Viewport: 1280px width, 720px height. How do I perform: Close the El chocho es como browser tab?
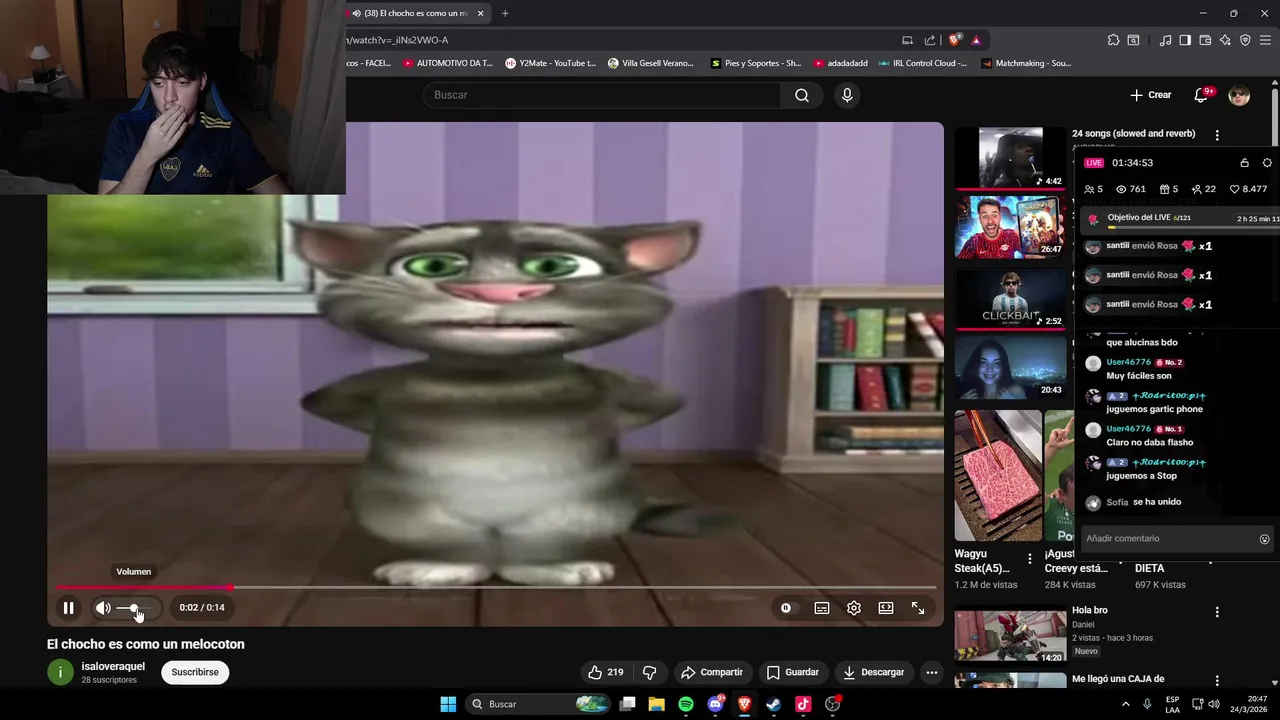click(480, 13)
